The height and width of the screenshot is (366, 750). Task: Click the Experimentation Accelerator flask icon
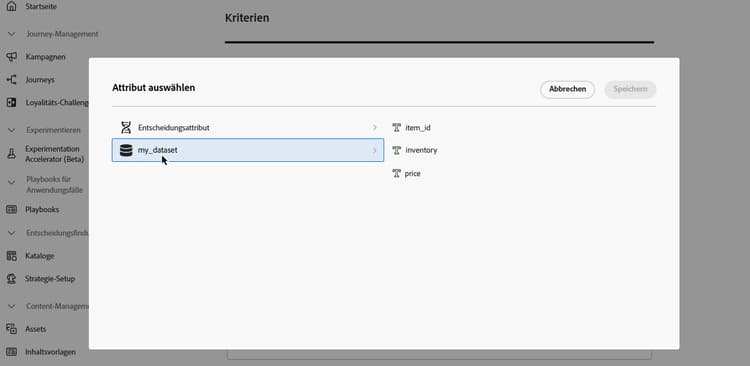point(11,154)
